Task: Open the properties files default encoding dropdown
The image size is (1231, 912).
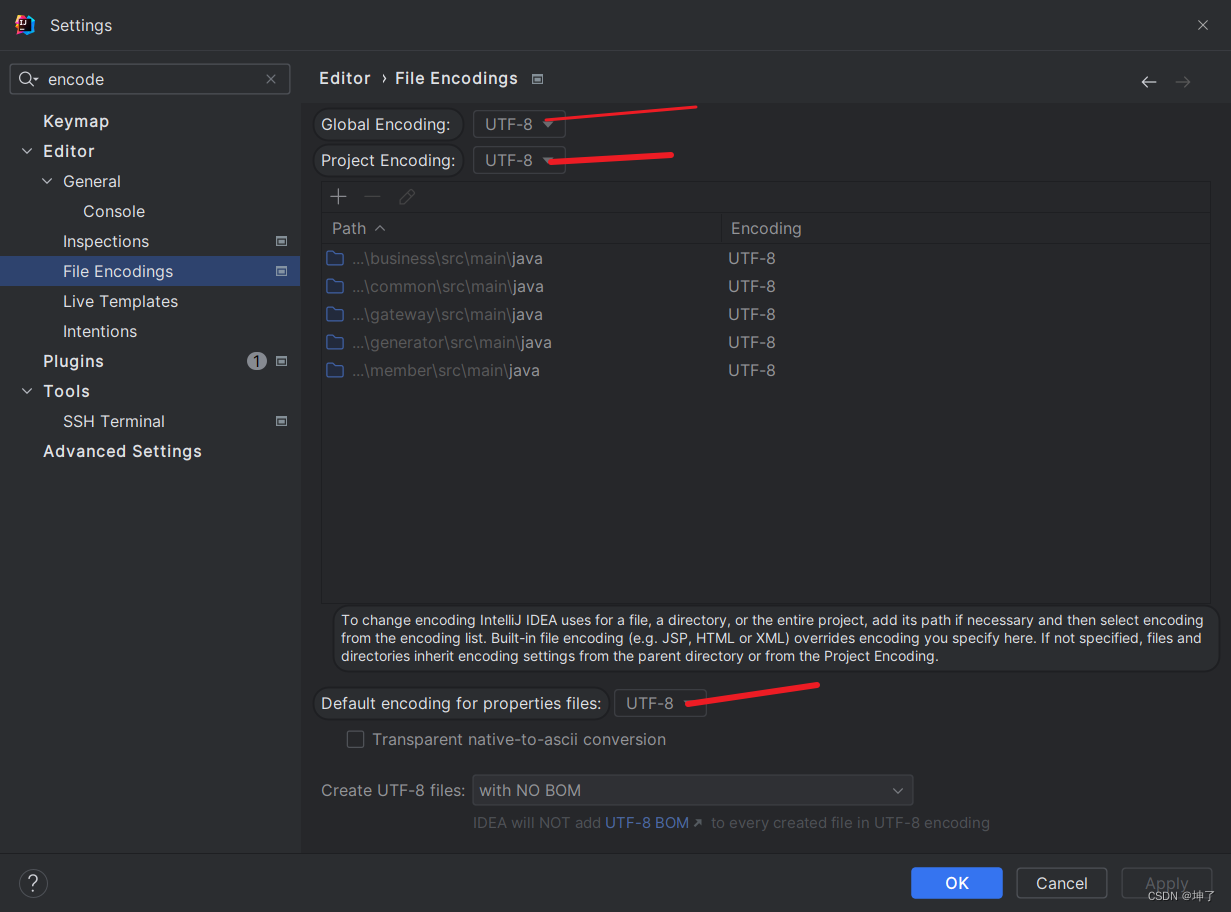Action: [x=660, y=702]
